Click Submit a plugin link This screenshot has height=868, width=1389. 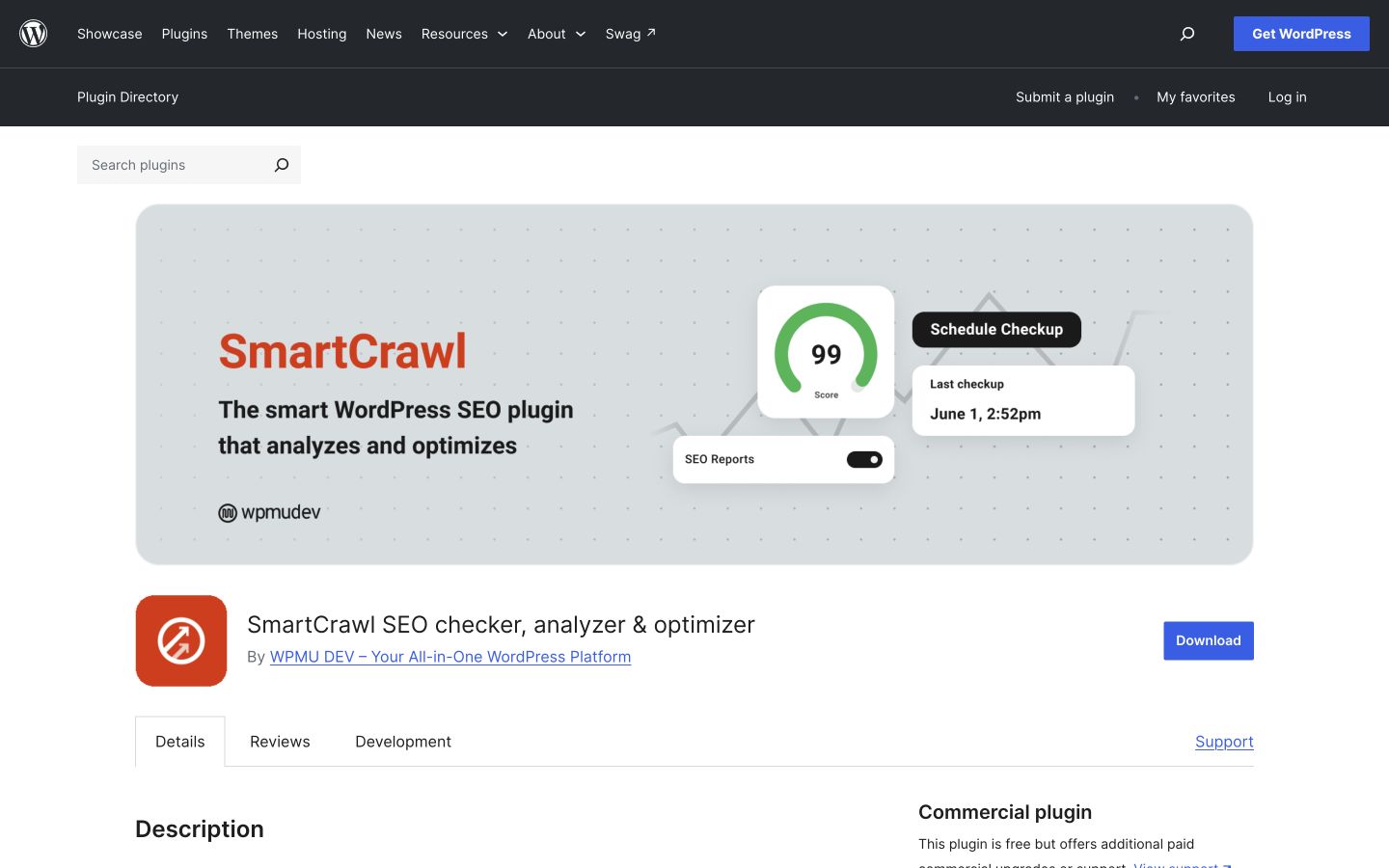pyautogui.click(x=1065, y=97)
